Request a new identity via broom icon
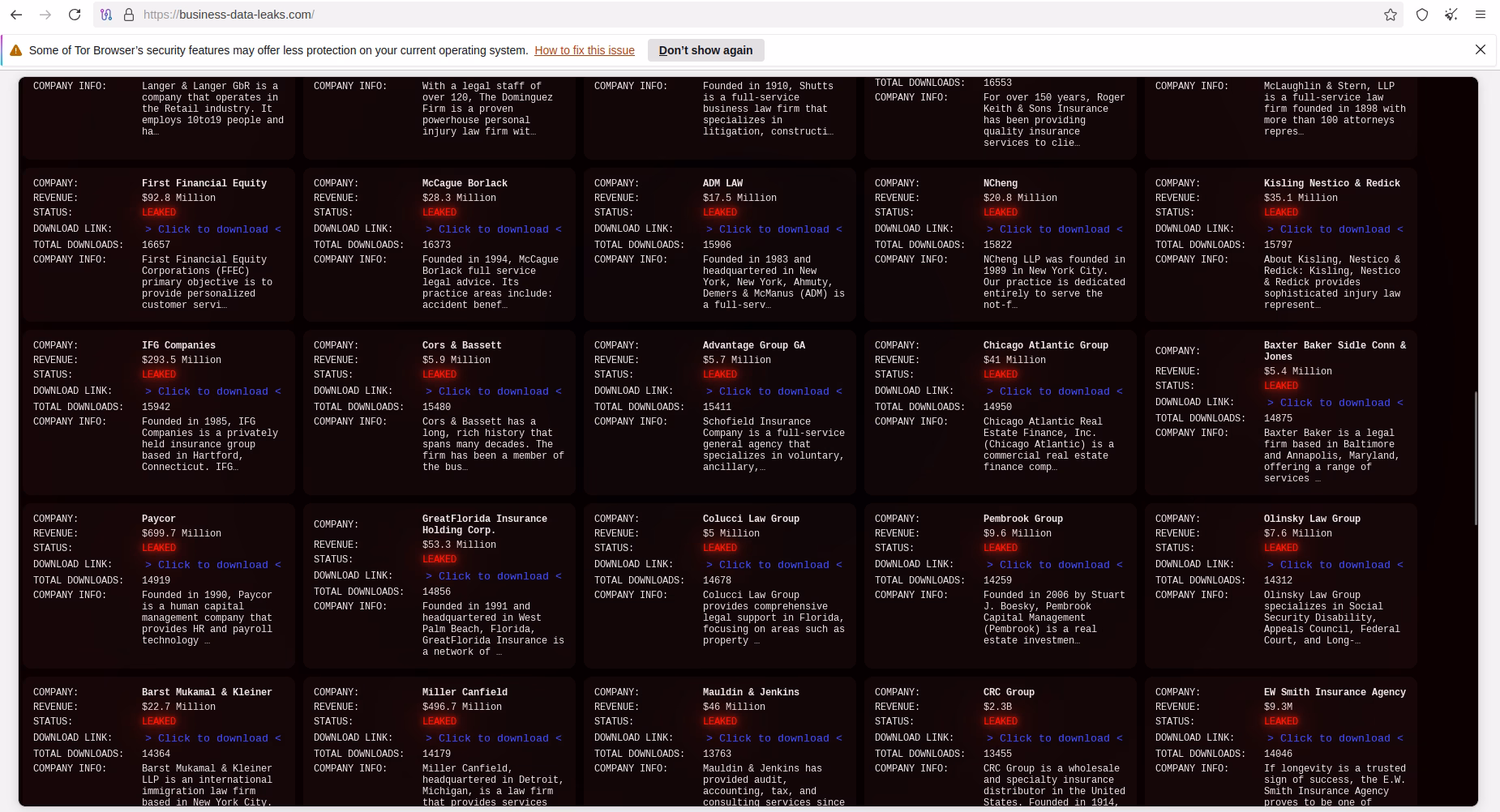 (1451, 15)
